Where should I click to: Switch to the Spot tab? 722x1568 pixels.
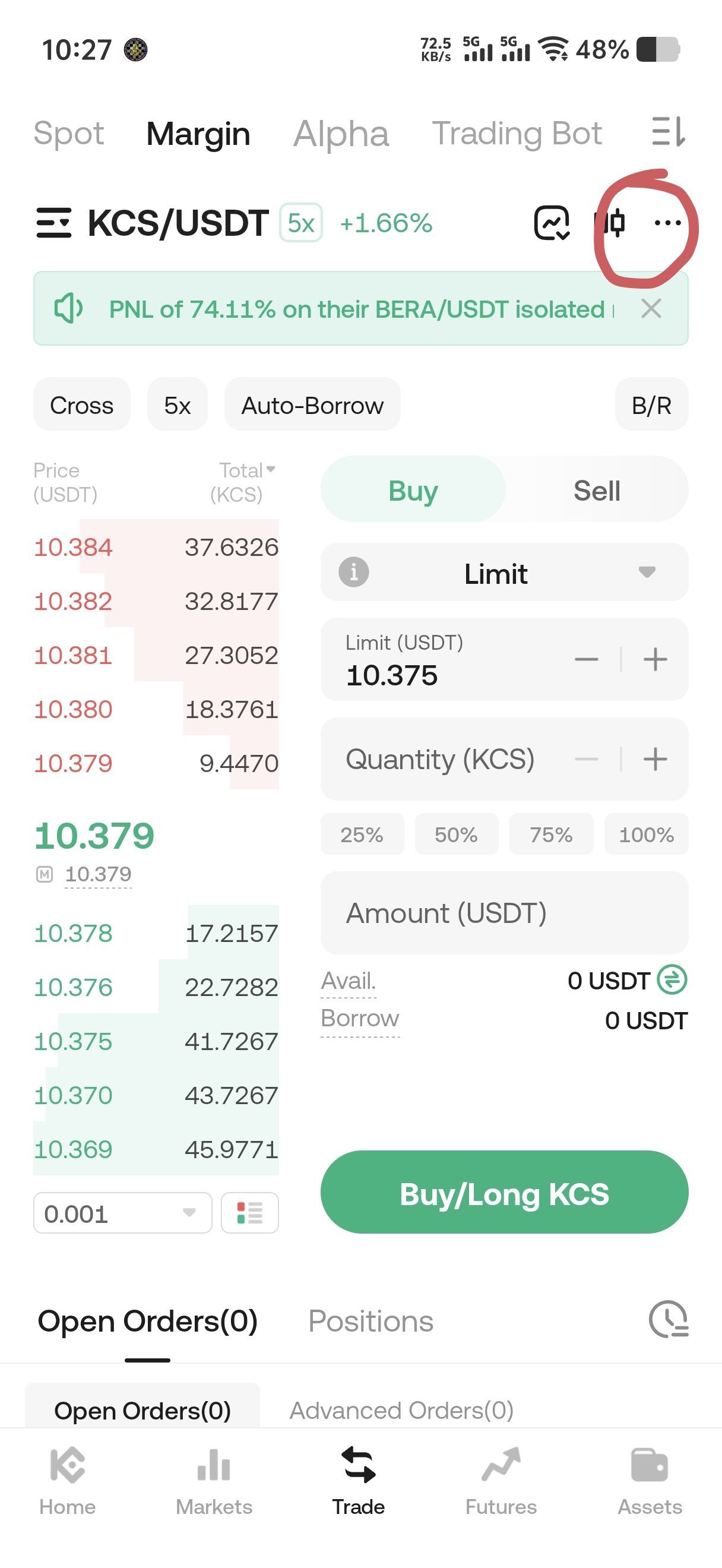pyautogui.click(x=69, y=133)
